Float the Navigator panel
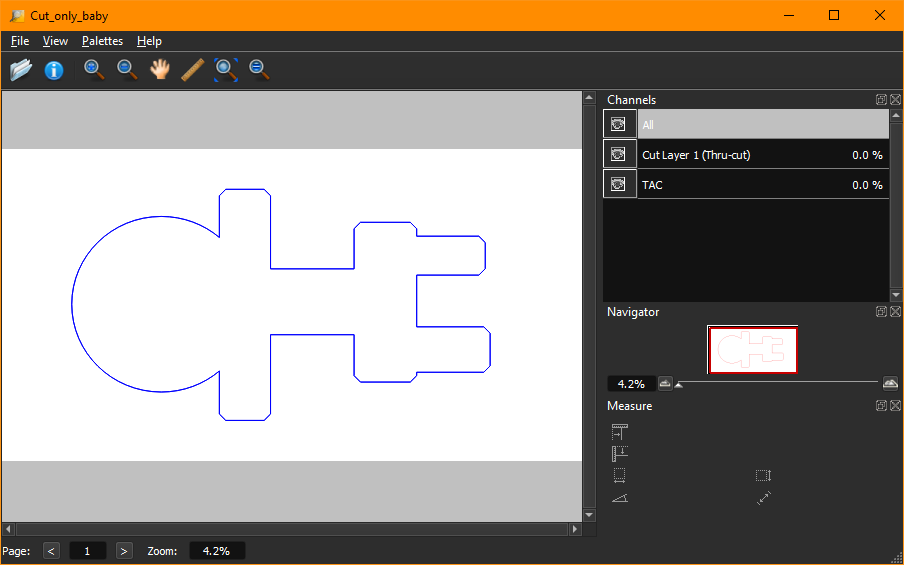Viewport: 904px width, 565px height. [881, 312]
